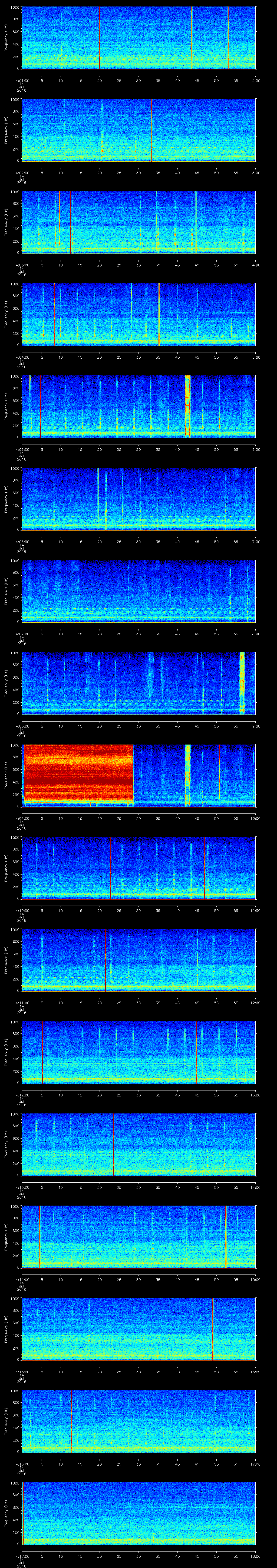Screen dimensions: 277x1568
Task: Click the 4:01:00 start time label
Action: point(22,80)
